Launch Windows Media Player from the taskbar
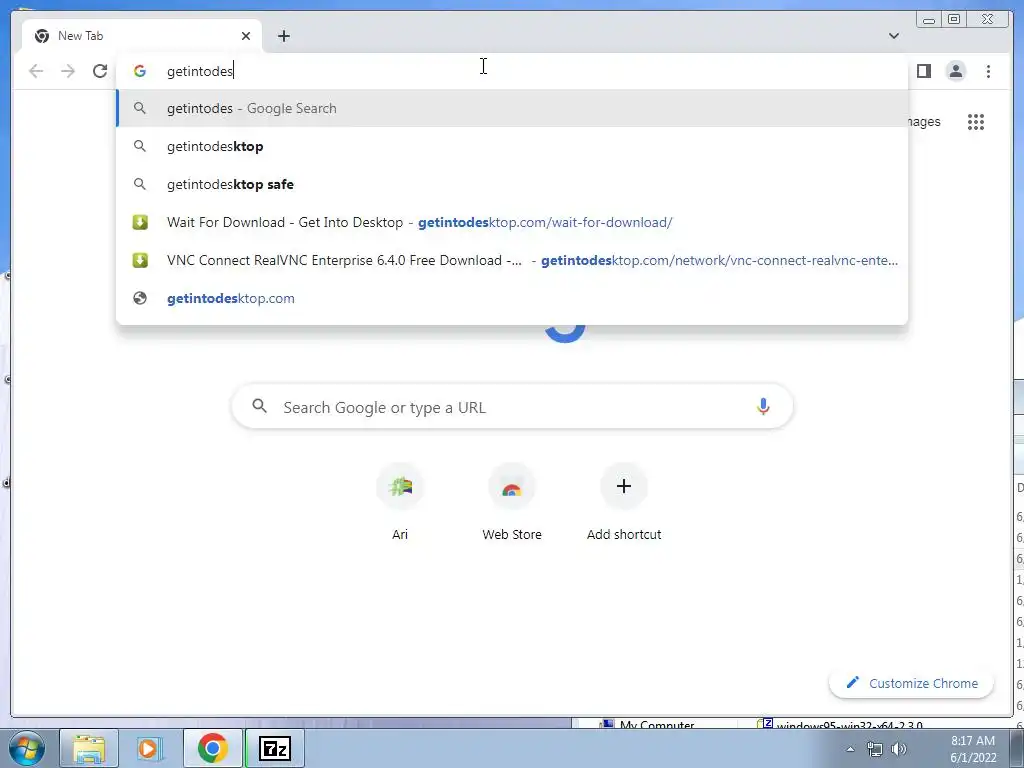1024x768 pixels. pyautogui.click(x=150, y=748)
